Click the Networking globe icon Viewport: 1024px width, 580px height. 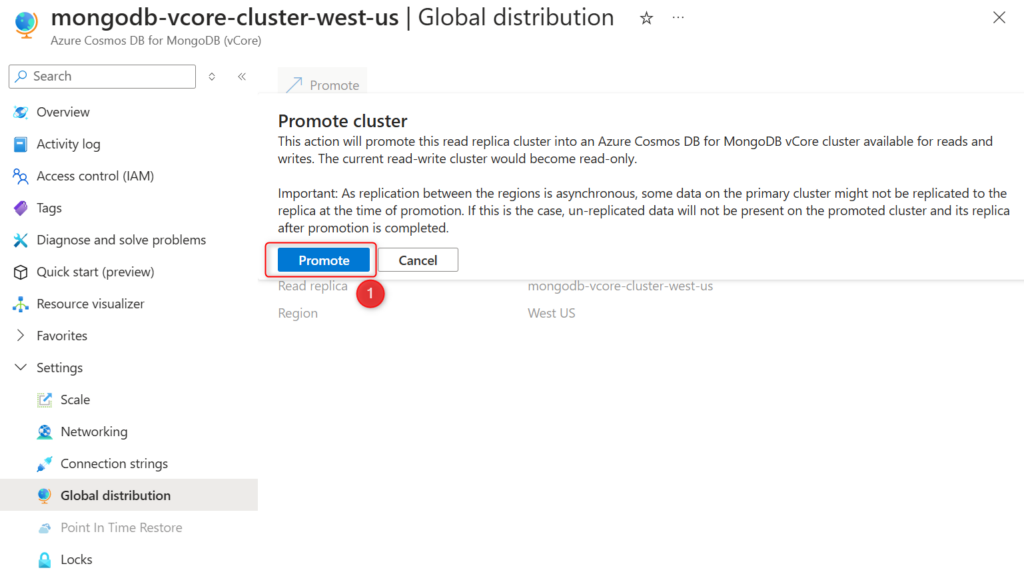point(45,431)
